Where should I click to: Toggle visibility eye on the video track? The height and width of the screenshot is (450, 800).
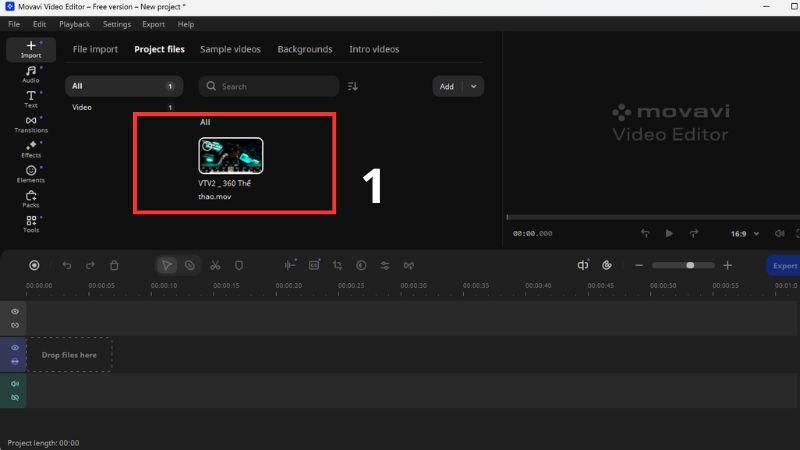point(15,348)
